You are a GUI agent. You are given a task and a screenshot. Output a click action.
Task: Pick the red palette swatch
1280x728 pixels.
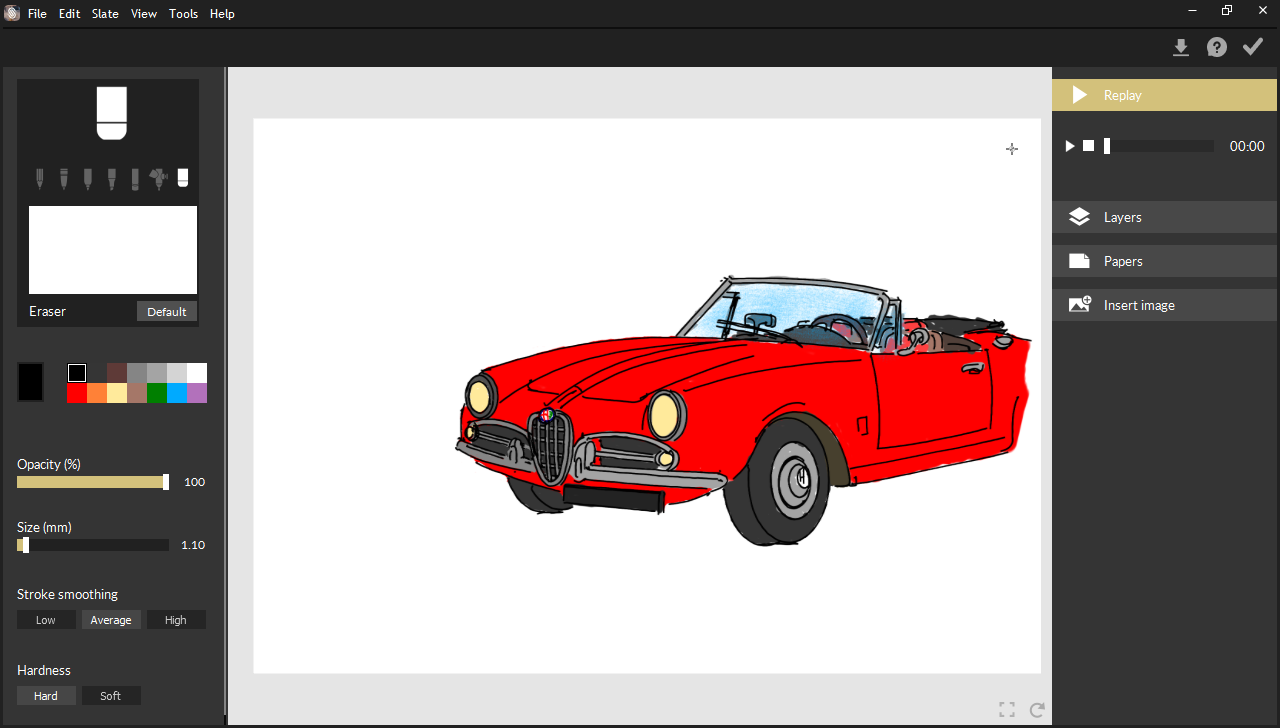(x=77, y=393)
